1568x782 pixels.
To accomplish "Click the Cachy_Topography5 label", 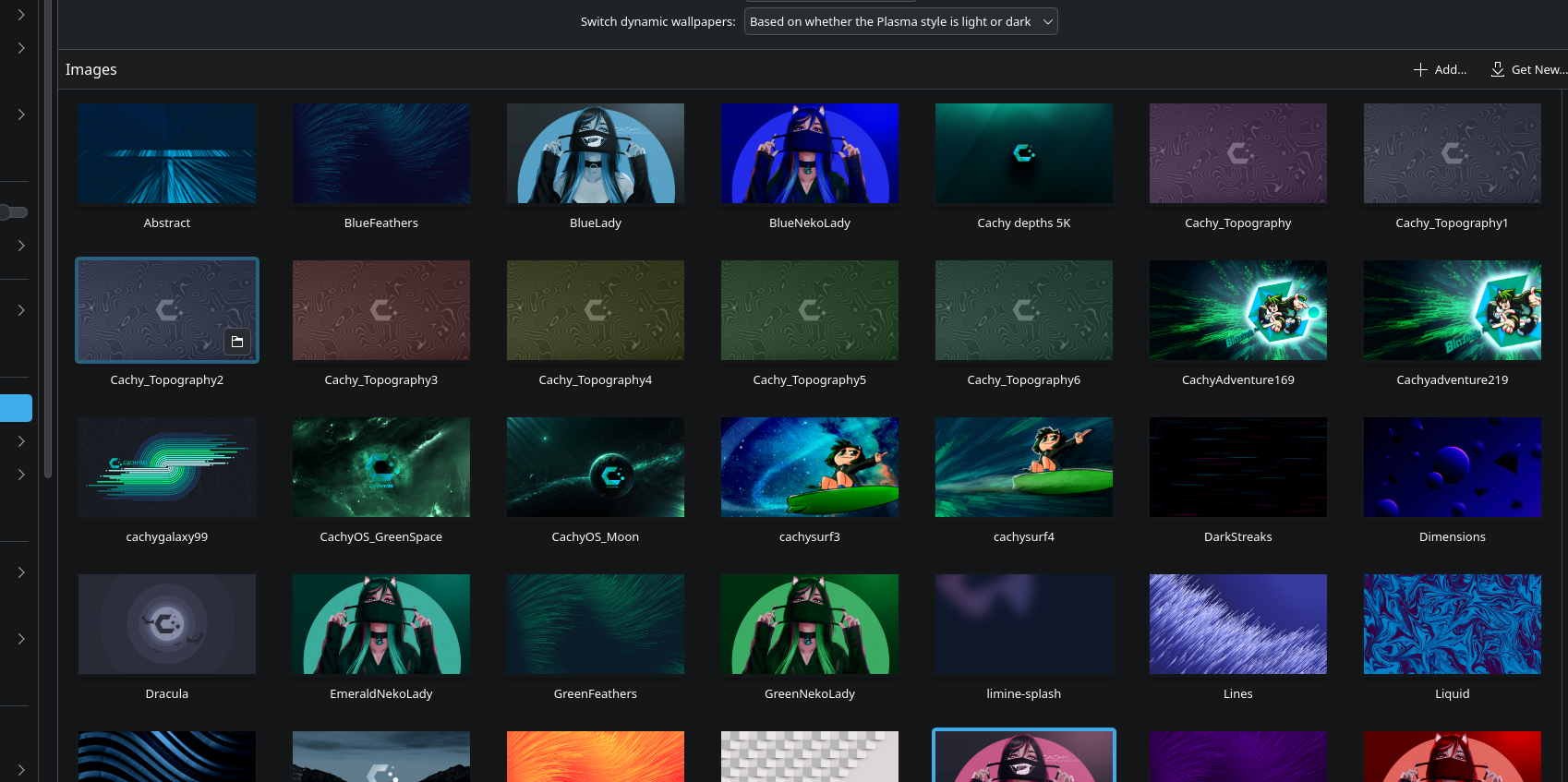I will point(810,380).
